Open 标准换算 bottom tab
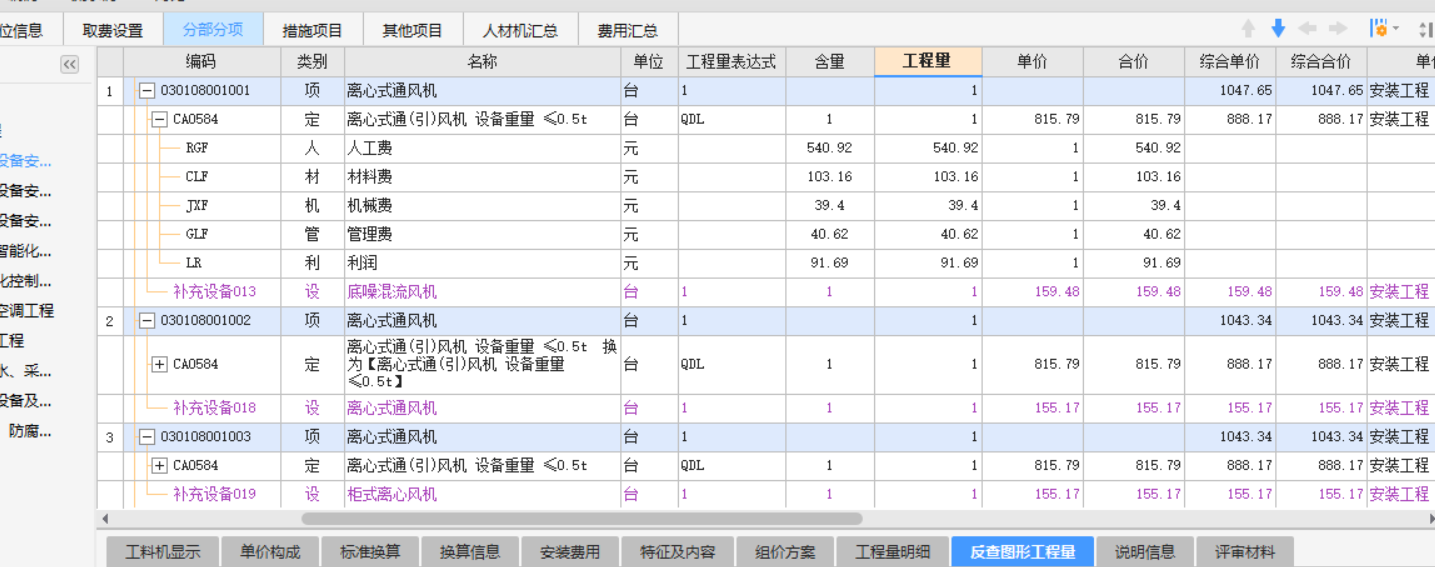 [x=370, y=552]
